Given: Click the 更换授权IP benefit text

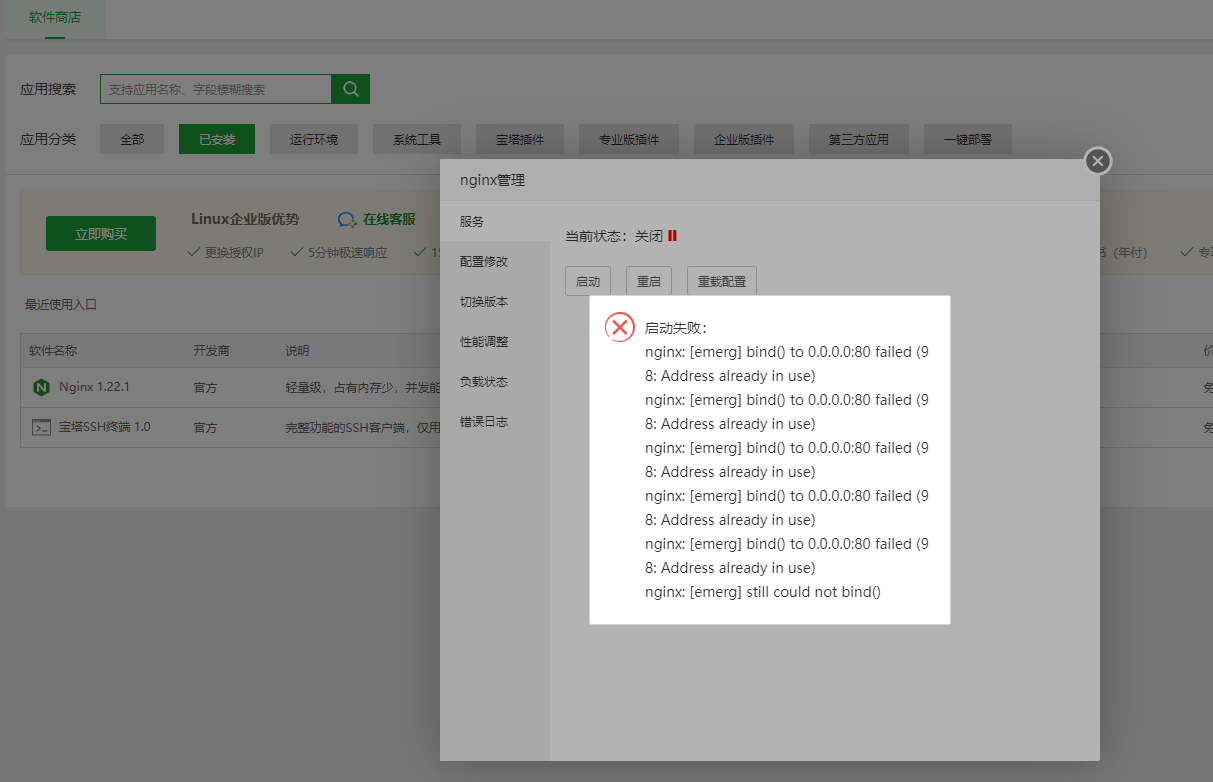Looking at the screenshot, I should pyautogui.click(x=234, y=252).
